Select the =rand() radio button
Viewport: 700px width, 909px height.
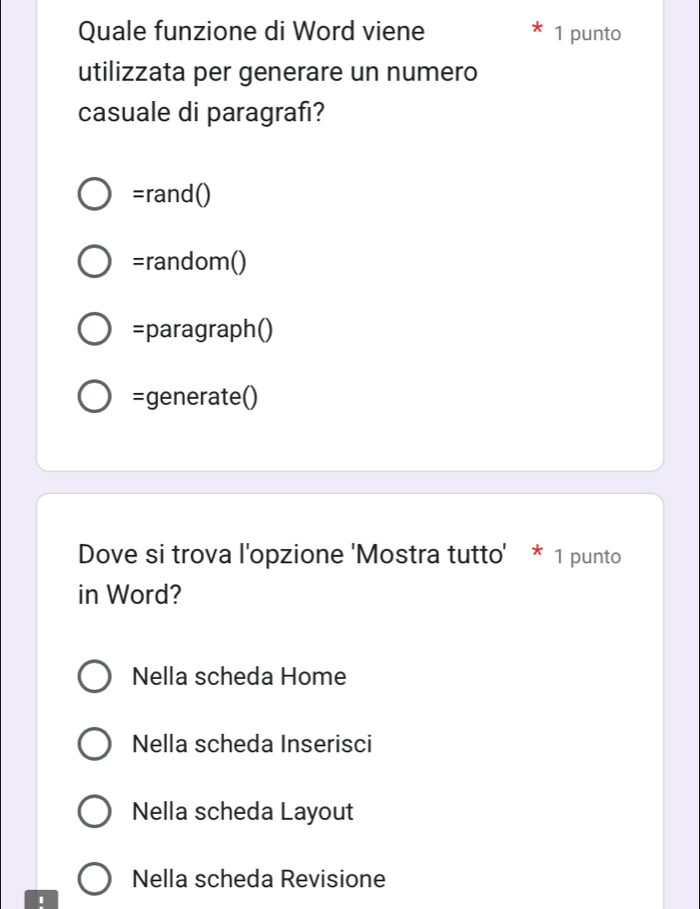(95, 194)
